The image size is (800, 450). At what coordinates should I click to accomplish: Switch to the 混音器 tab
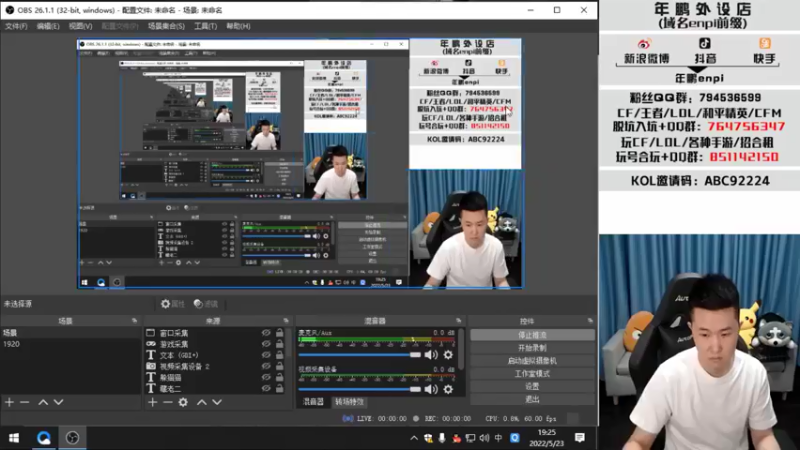(313, 402)
